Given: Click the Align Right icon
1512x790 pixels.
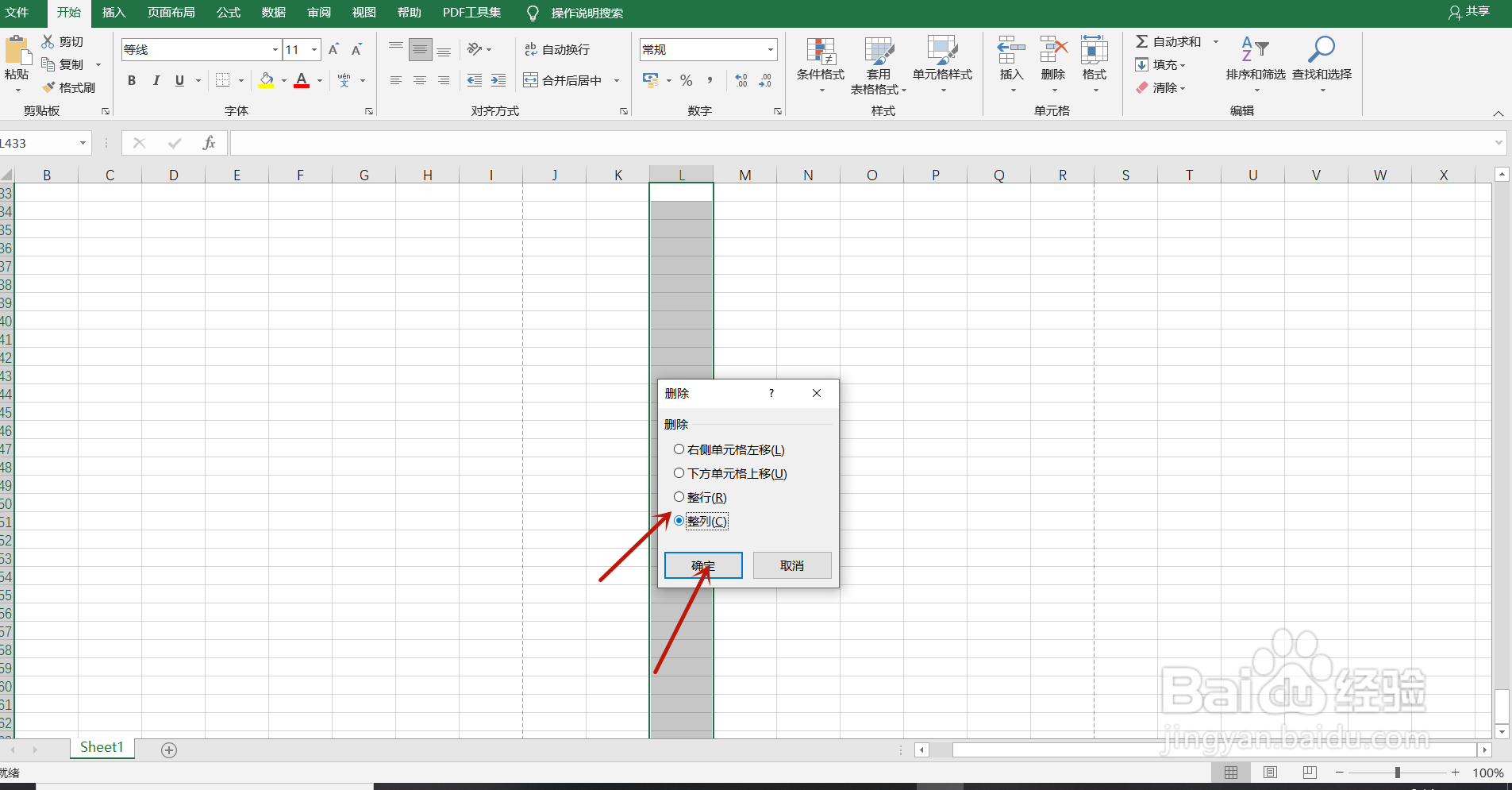Looking at the screenshot, I should (x=444, y=80).
